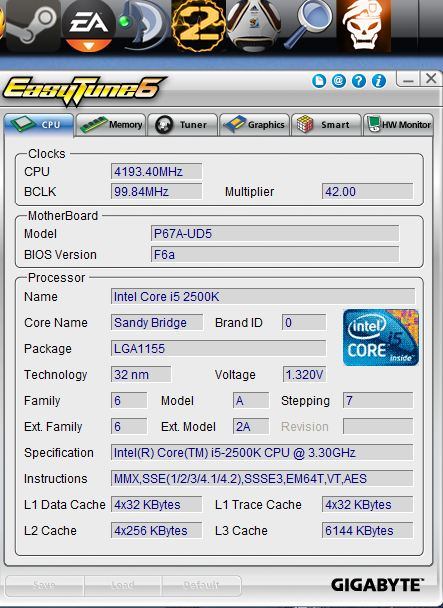
Task: Click the Package value LGA1155
Action: 218,349
